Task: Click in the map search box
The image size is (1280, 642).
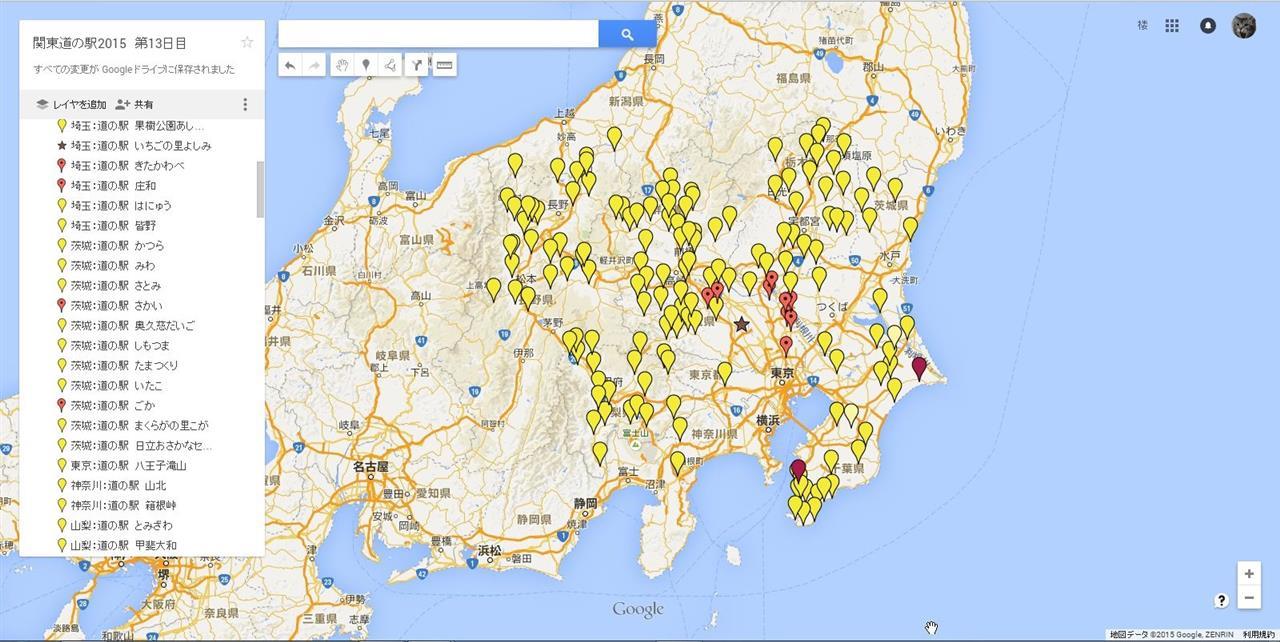Action: coord(438,34)
